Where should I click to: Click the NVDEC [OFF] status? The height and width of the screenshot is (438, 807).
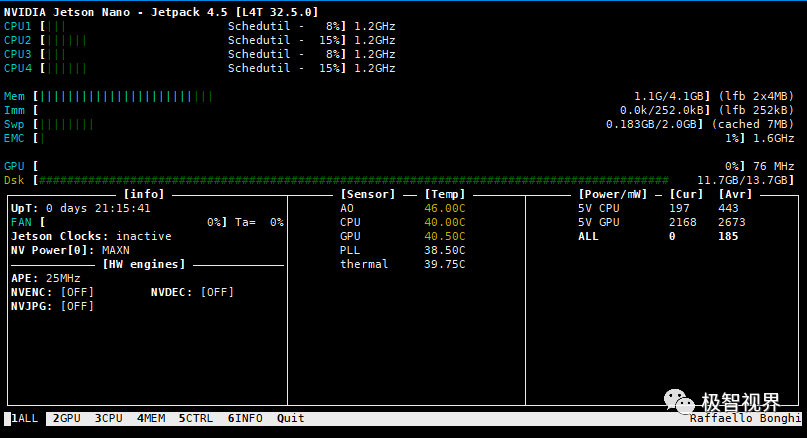click(x=217, y=292)
